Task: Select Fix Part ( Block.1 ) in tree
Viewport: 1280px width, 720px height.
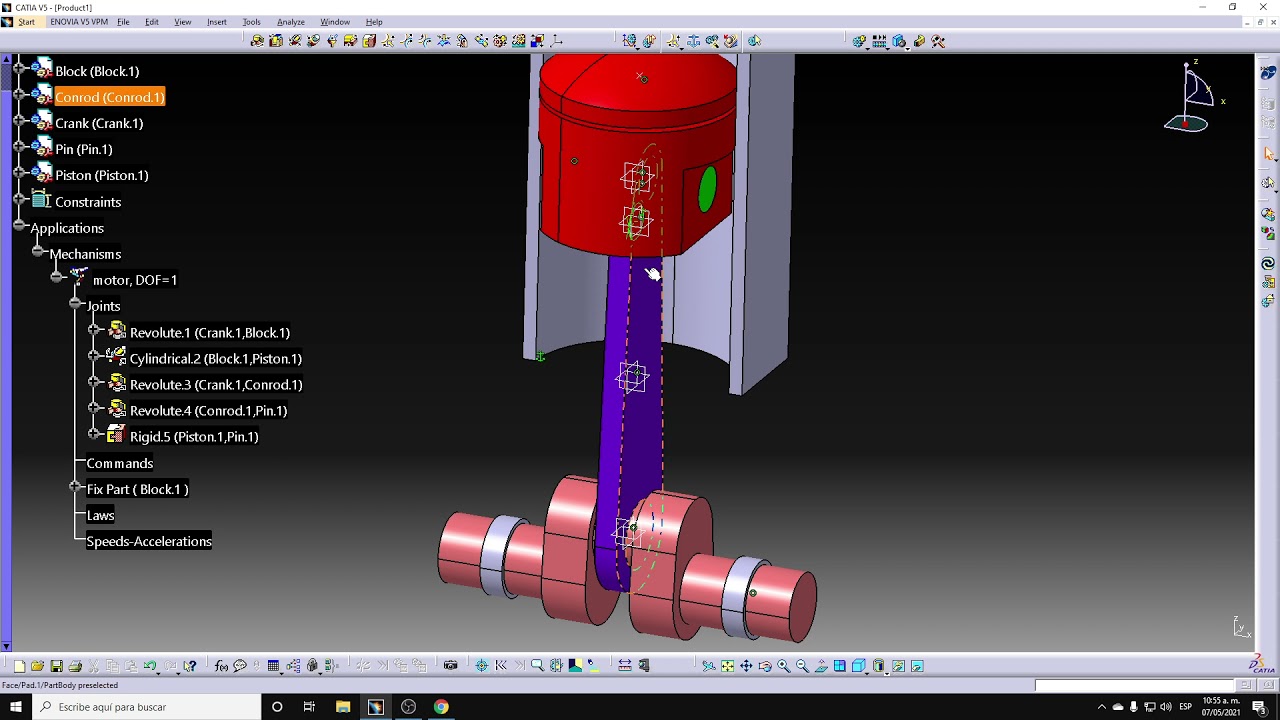Action: point(137,489)
